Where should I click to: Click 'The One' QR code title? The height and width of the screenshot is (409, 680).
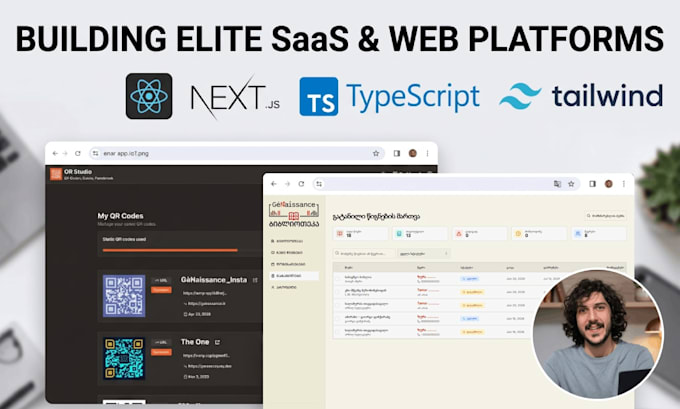click(195, 342)
